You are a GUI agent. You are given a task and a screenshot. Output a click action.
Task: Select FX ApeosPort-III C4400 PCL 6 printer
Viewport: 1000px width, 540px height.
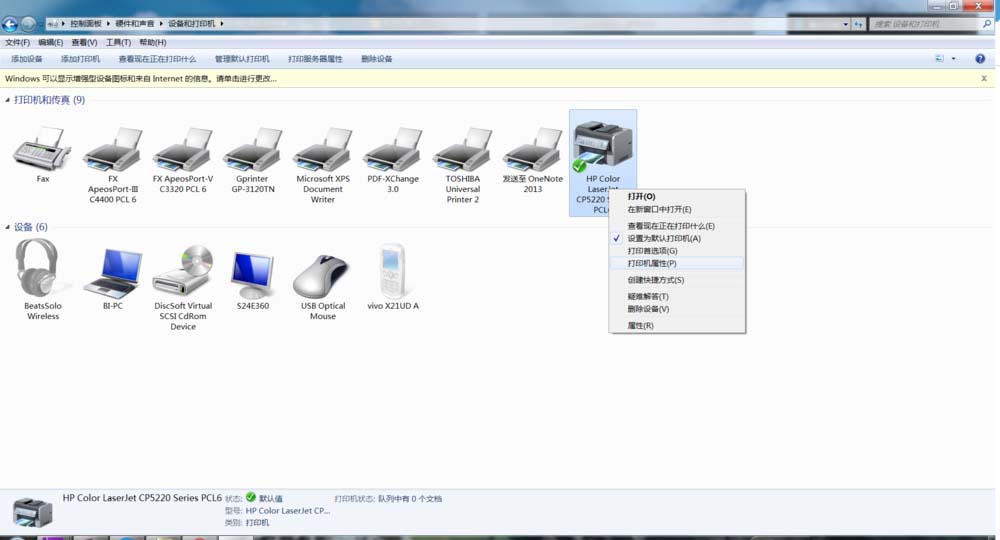(113, 149)
